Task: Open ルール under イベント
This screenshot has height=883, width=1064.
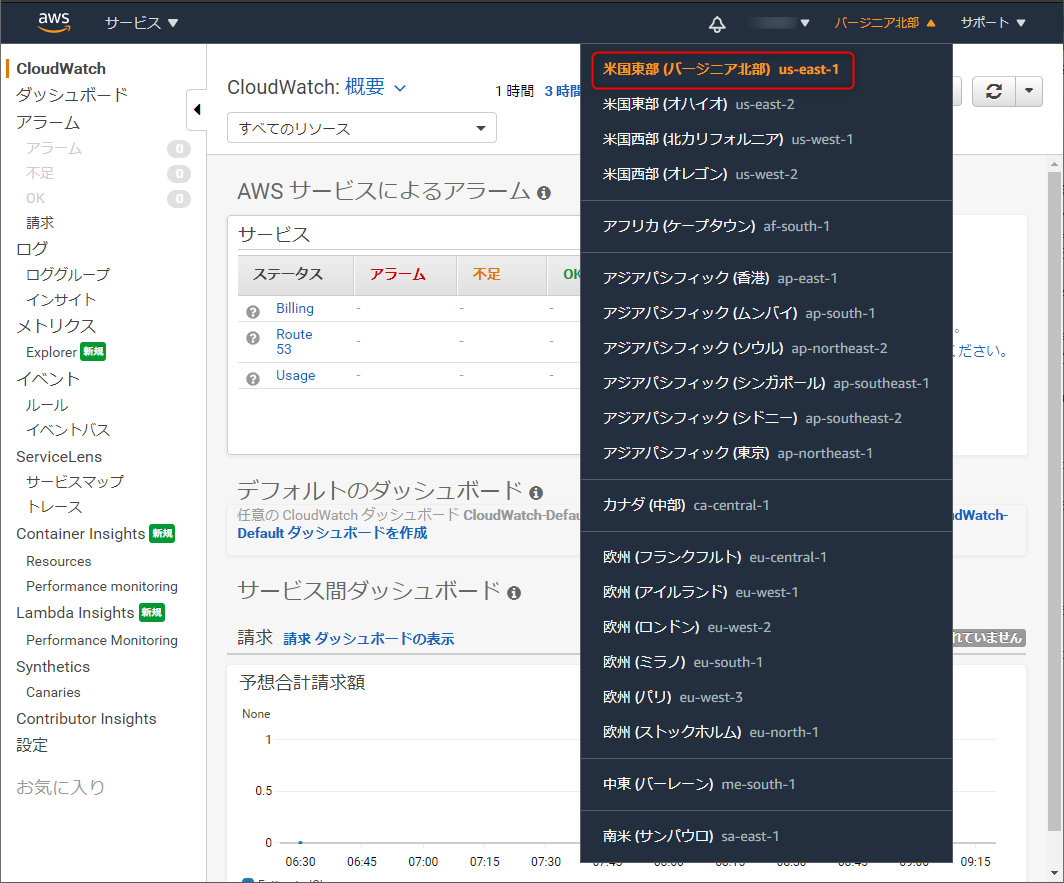Action: (x=47, y=405)
